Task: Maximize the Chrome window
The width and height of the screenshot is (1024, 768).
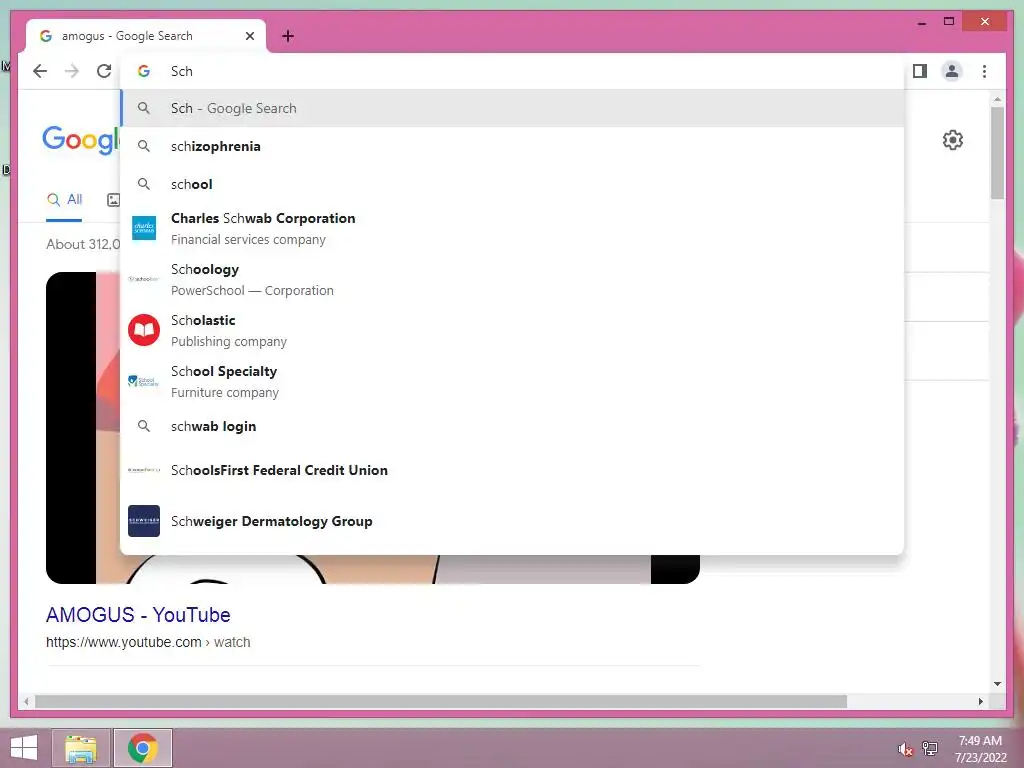Action: point(949,22)
